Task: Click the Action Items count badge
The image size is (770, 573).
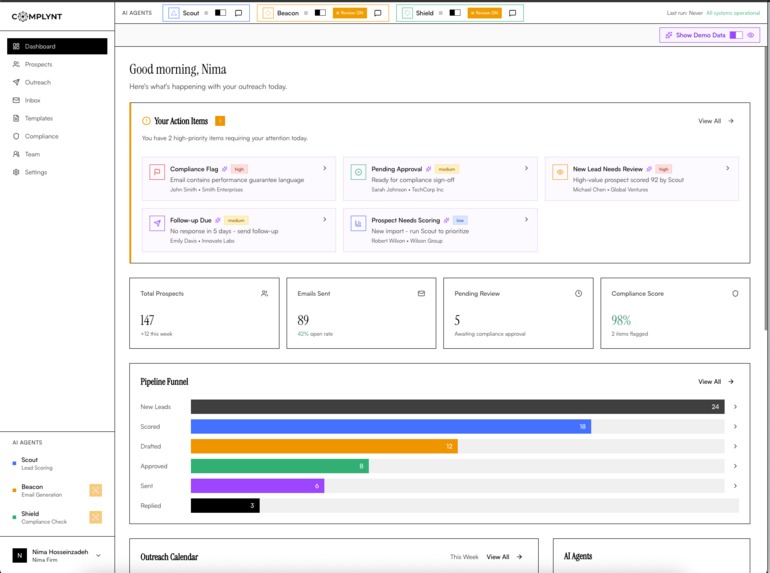Action: click(x=220, y=121)
